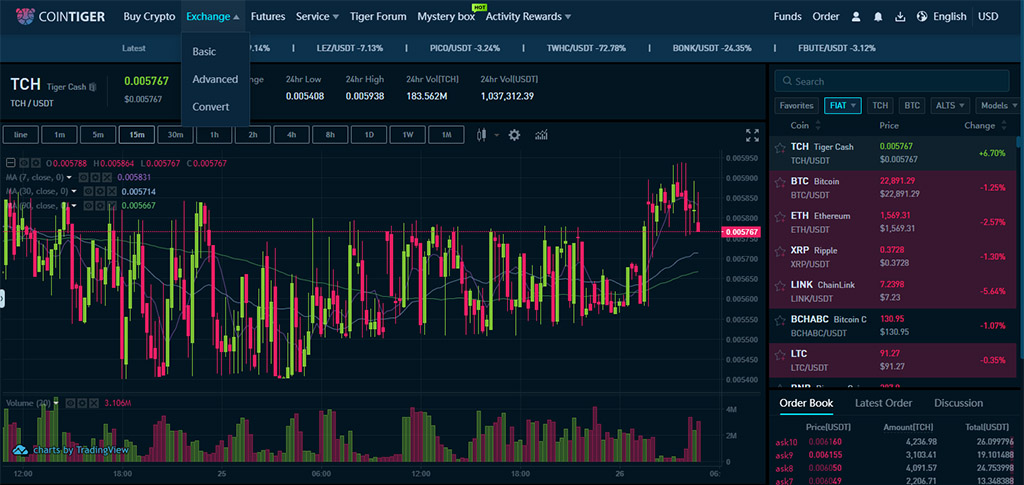Choose Convert from Exchange menu
The height and width of the screenshot is (485, 1024).
tap(211, 106)
